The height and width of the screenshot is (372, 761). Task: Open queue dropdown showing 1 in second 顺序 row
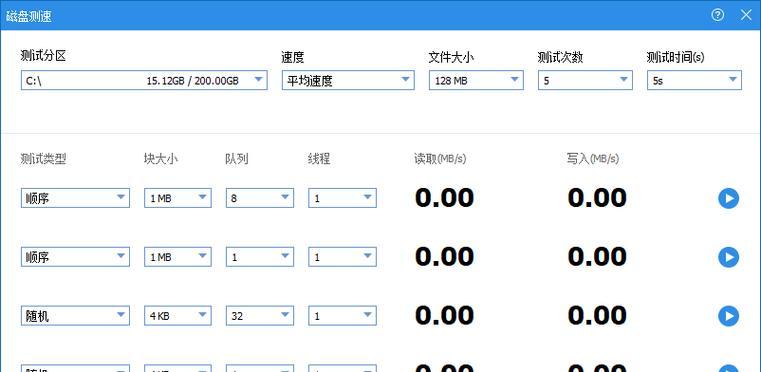point(260,257)
